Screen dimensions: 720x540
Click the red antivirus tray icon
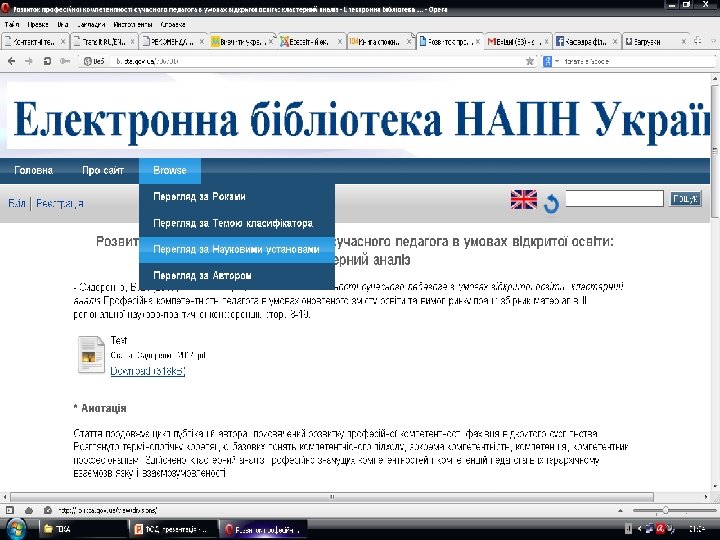660,529
